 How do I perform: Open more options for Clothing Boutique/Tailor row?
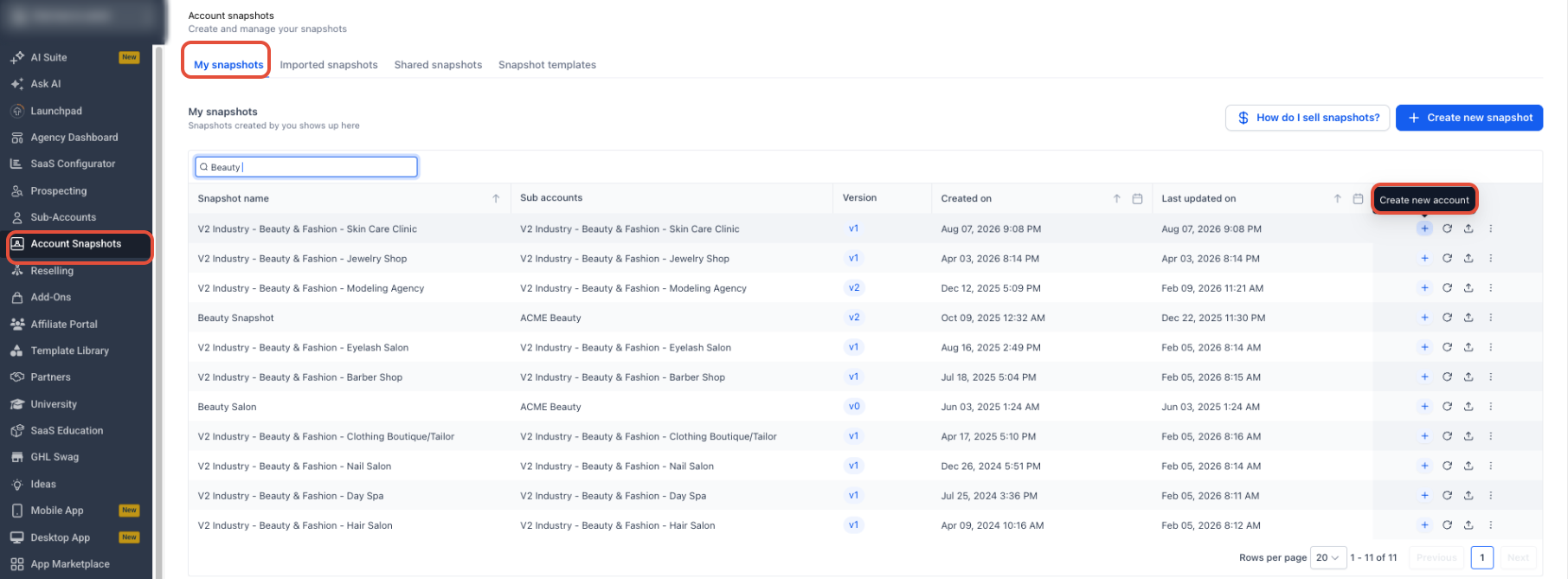[1490, 436]
